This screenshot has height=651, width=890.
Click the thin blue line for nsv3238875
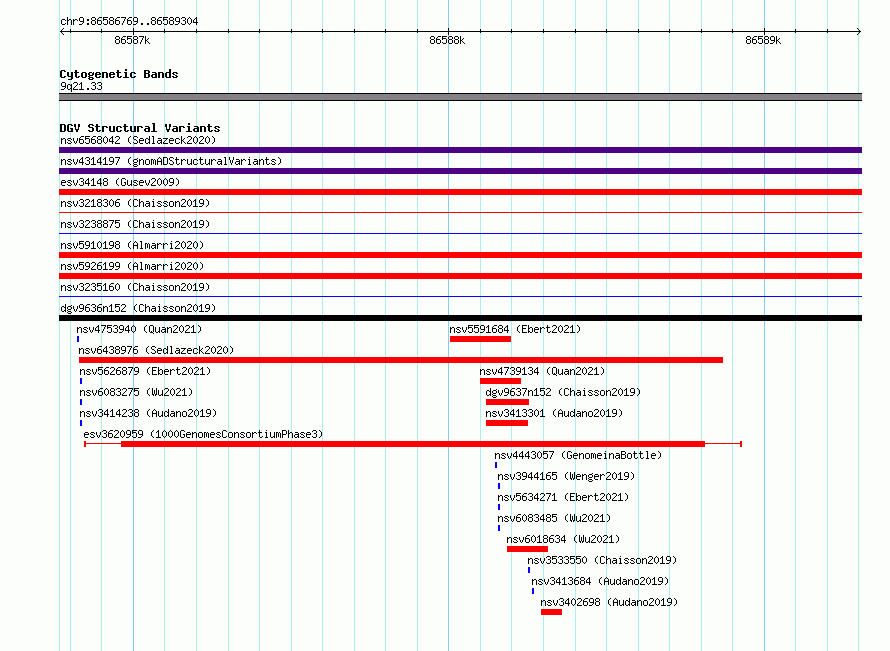460,234
